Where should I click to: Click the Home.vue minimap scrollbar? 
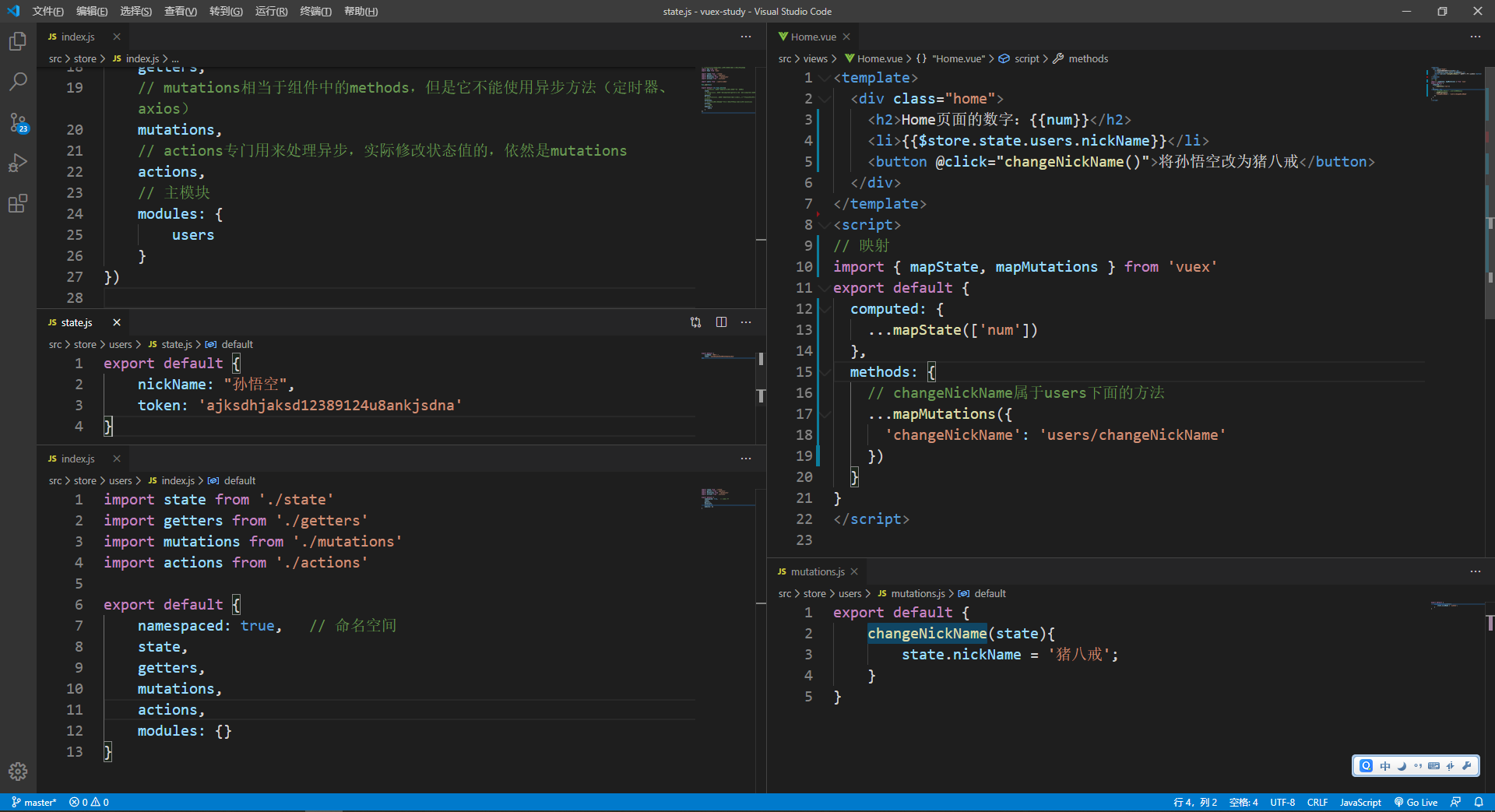pos(1490,195)
